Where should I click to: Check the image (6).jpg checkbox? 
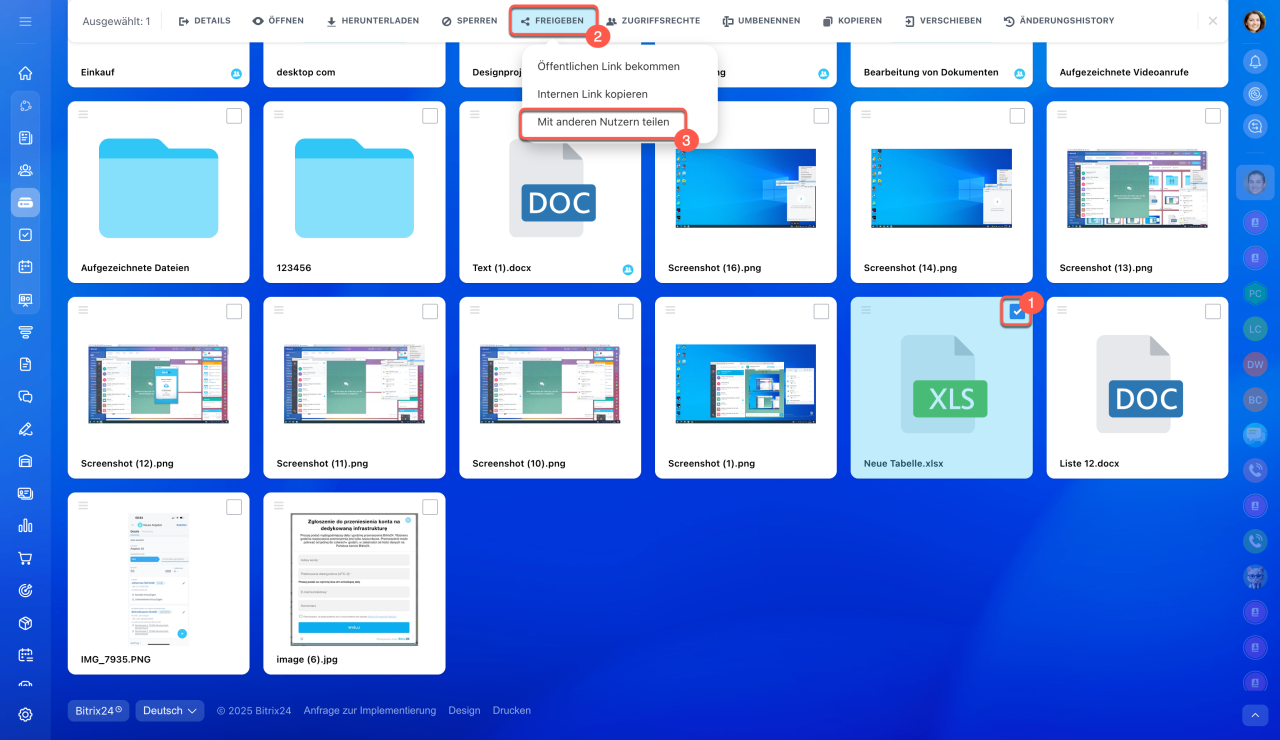[x=430, y=507]
